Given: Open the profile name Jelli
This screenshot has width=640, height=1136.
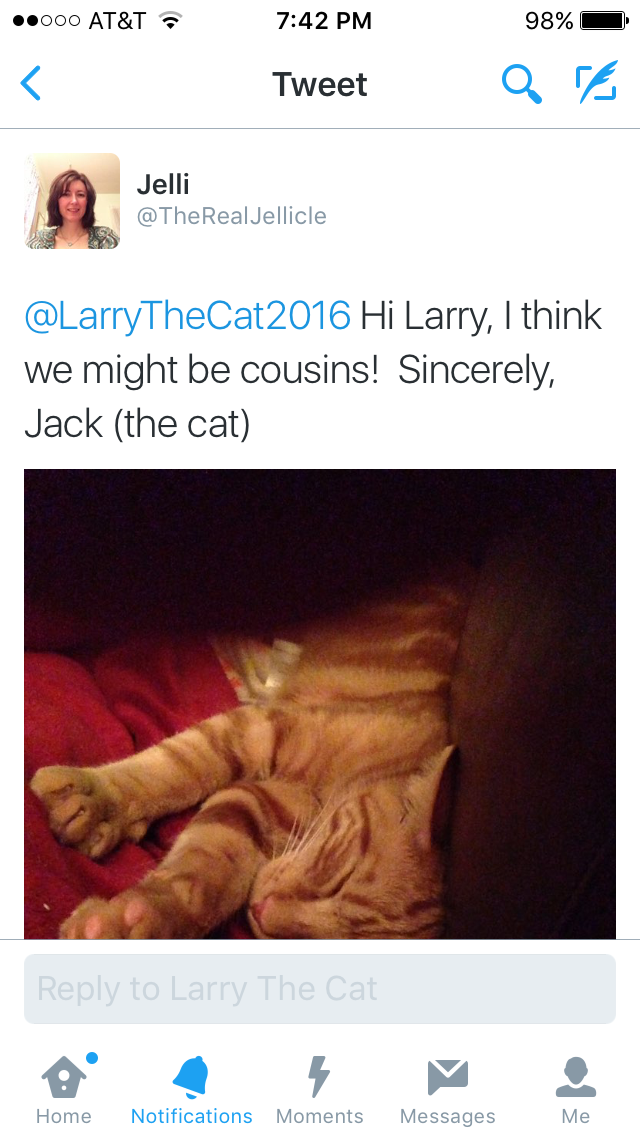Looking at the screenshot, I should click(163, 184).
